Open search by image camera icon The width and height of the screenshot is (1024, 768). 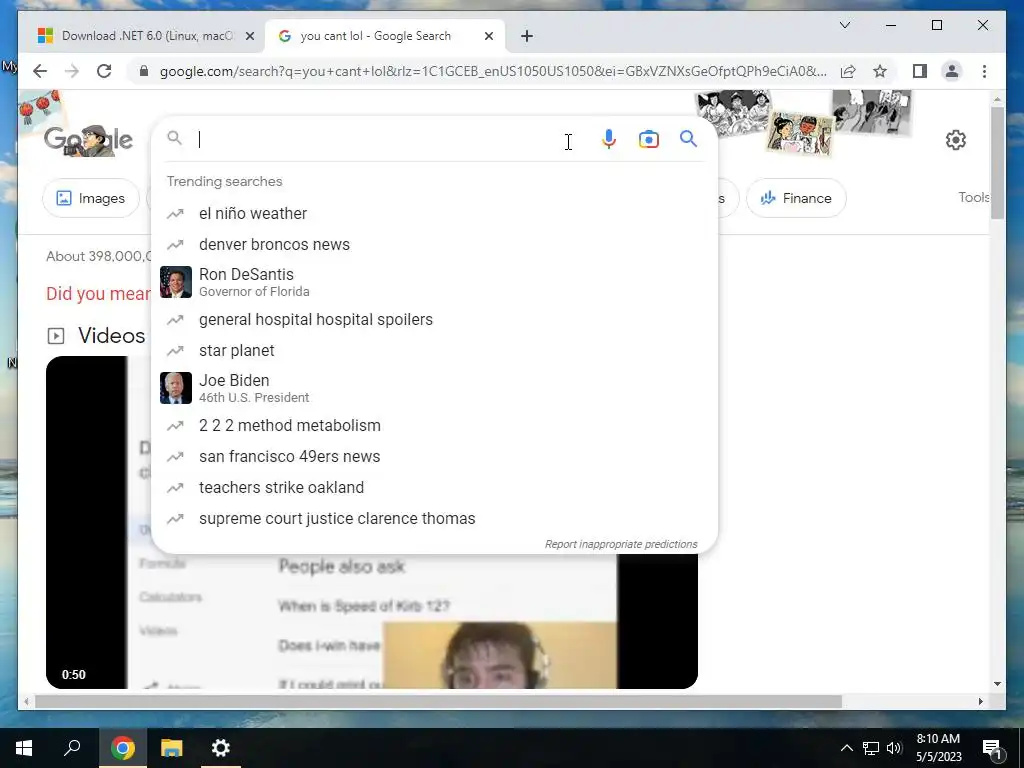(648, 139)
